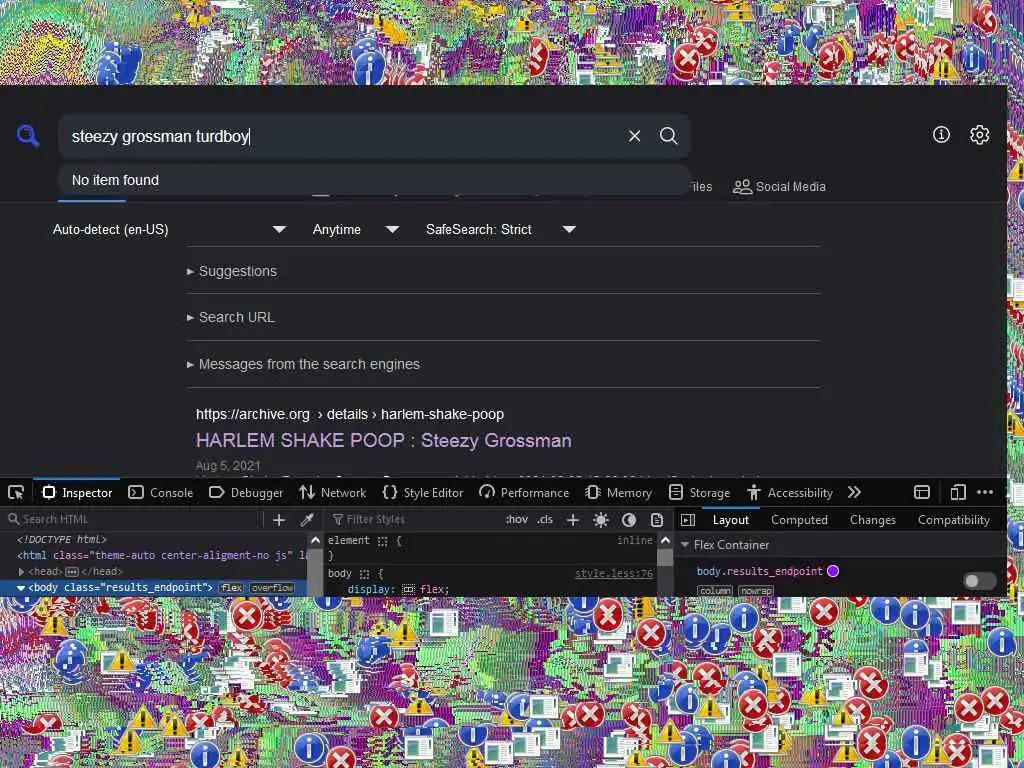Select the Inspector tab

click(77, 492)
